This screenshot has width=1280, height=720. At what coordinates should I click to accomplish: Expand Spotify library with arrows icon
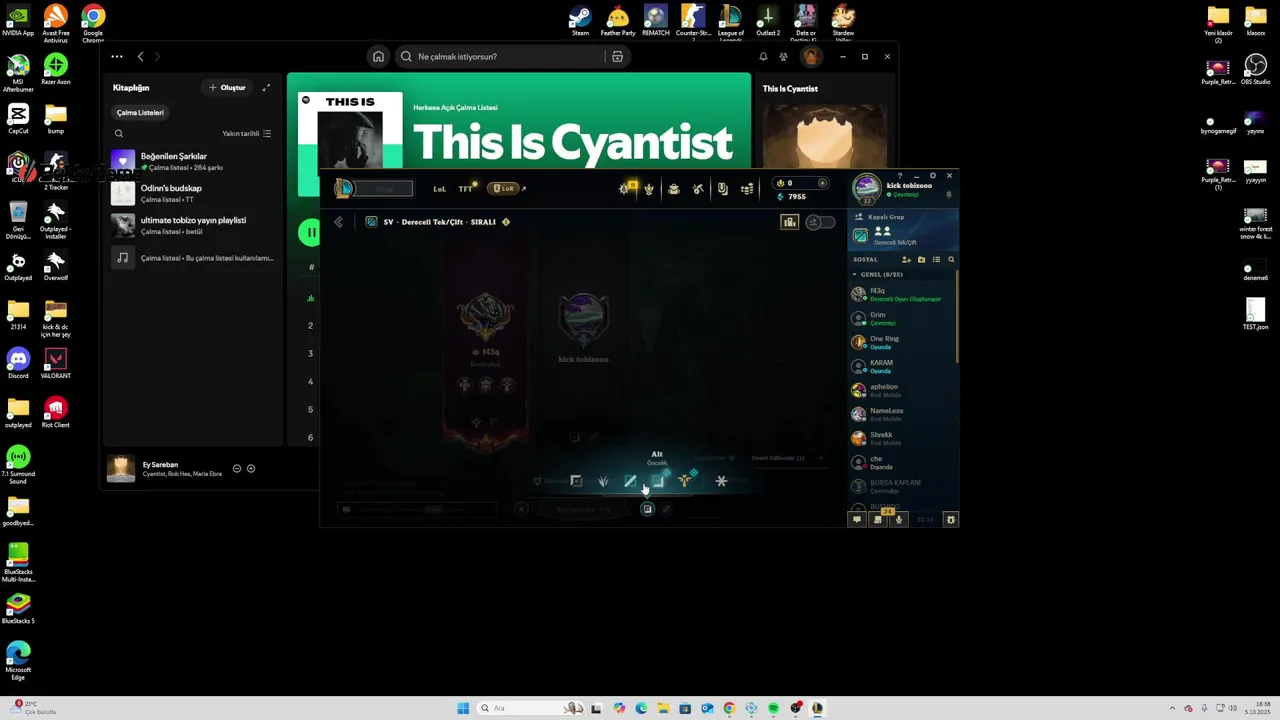[266, 88]
